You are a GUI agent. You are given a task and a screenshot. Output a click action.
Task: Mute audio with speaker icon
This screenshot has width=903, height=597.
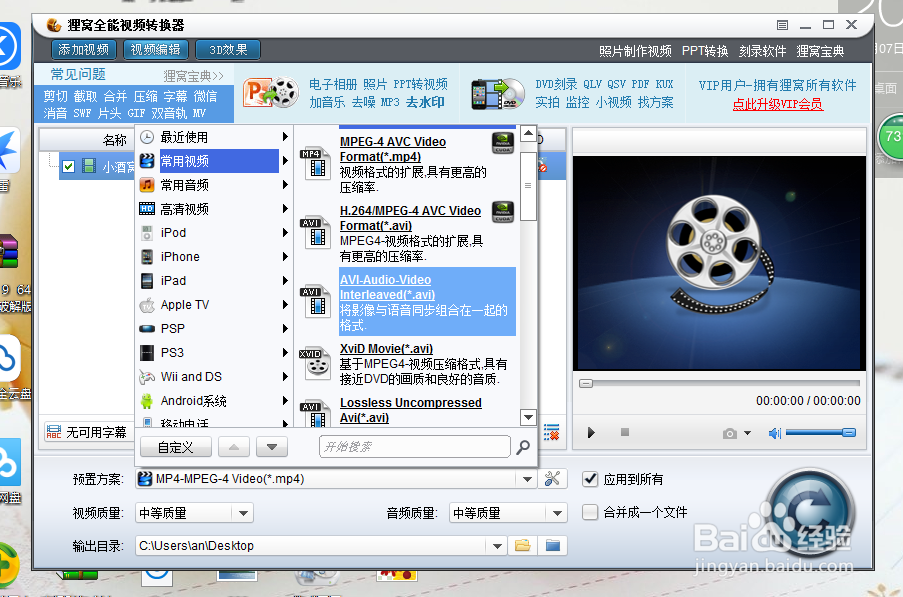[x=775, y=433]
